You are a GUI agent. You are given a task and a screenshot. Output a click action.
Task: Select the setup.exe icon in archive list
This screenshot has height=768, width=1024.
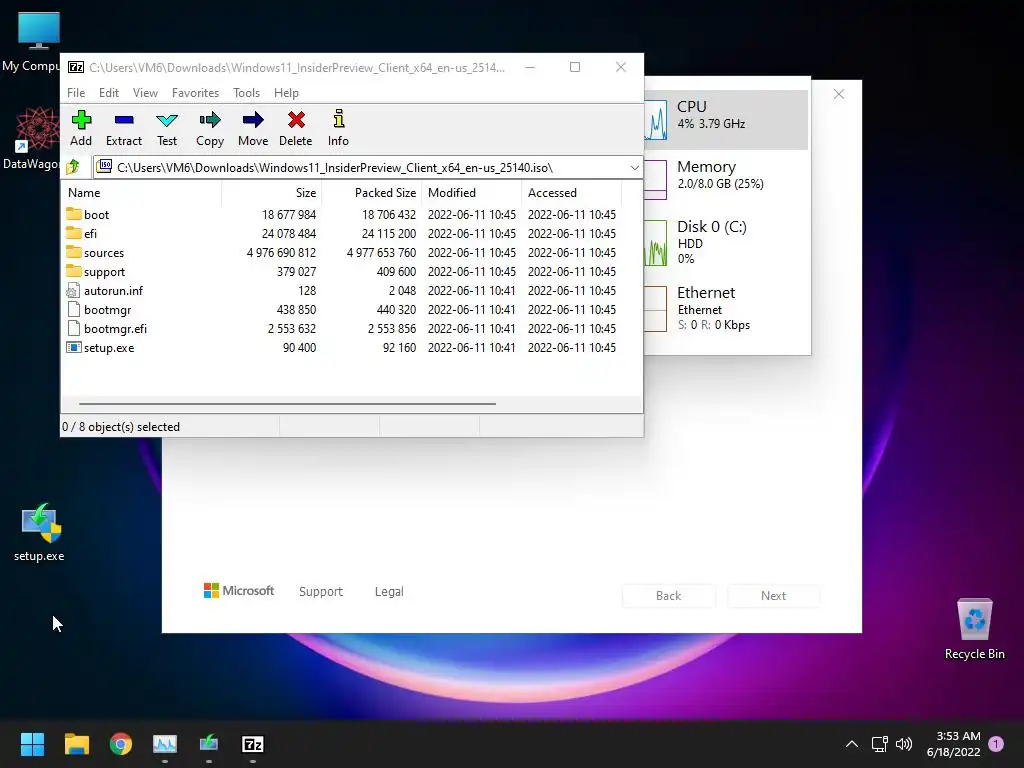(x=74, y=347)
